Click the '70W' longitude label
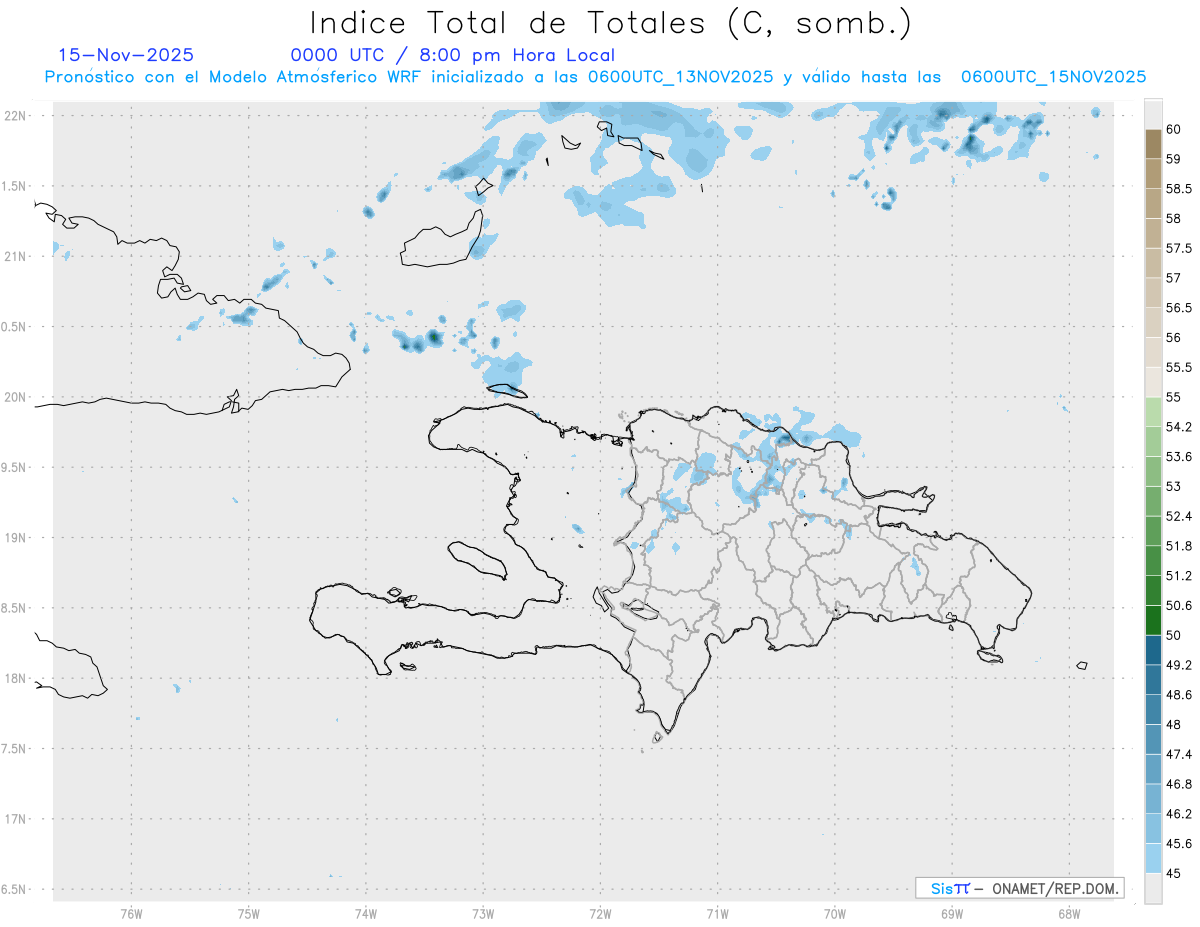 tap(835, 913)
